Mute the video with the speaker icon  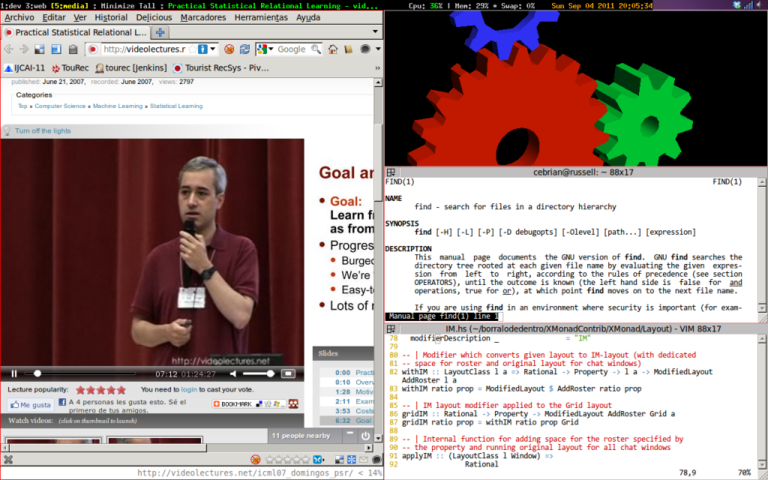pos(233,374)
